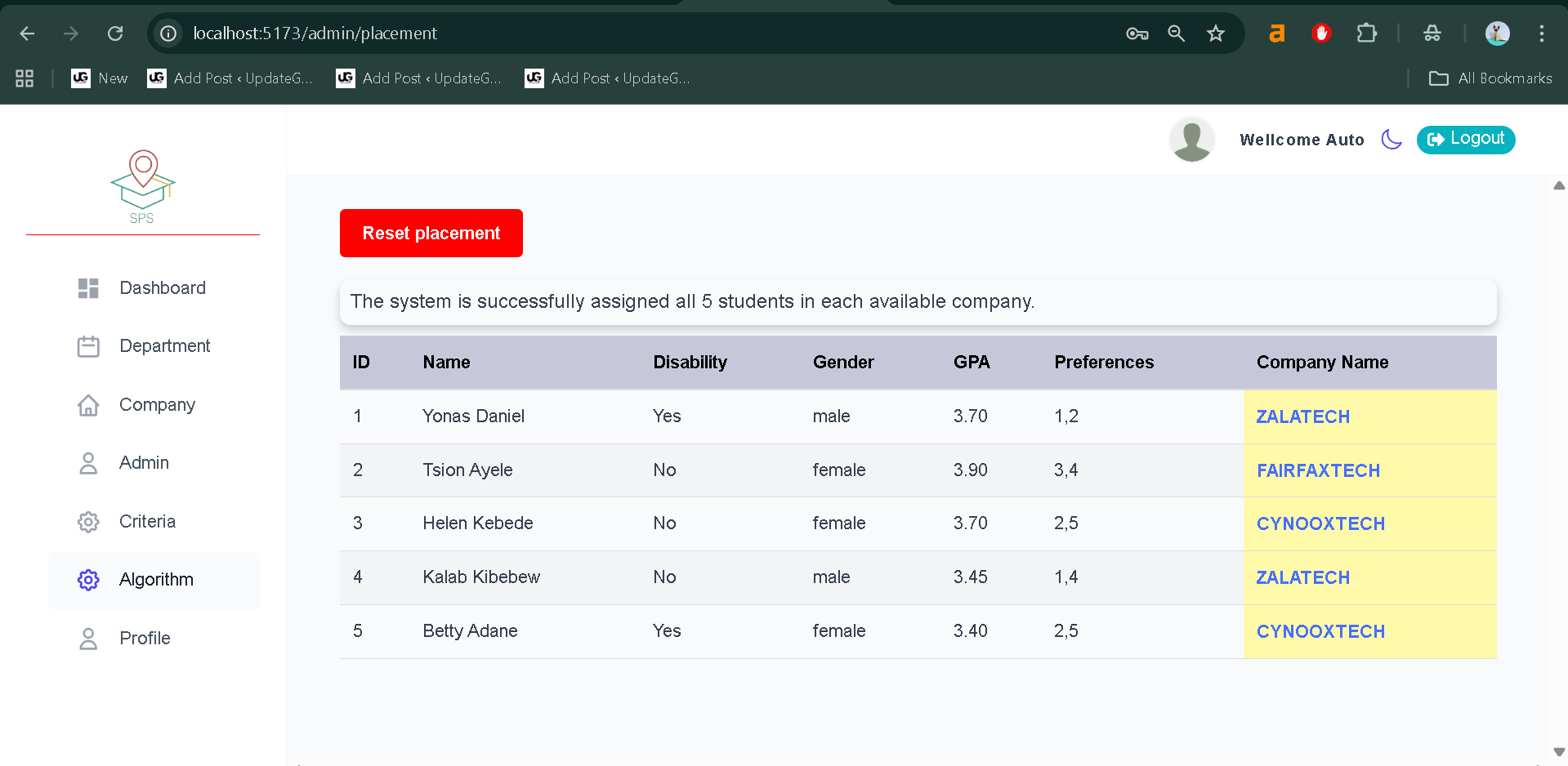The height and width of the screenshot is (766, 1568).
Task: Click the Company home icon
Action: point(87,404)
